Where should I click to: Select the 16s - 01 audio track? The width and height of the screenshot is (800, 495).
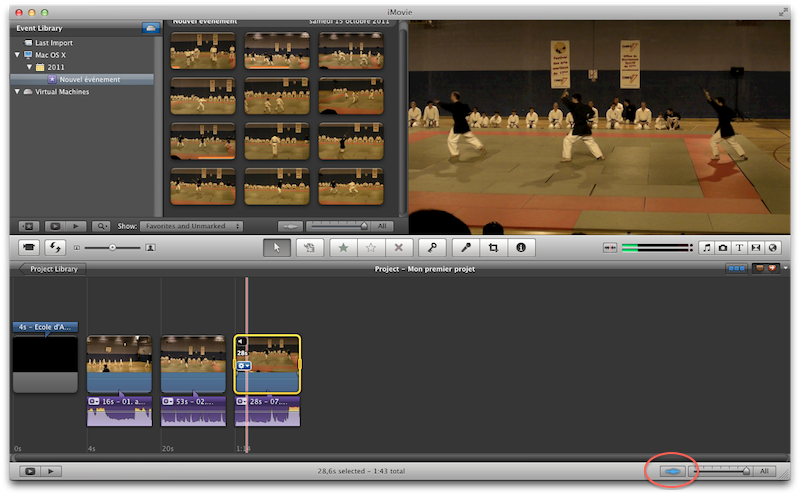[x=119, y=411]
